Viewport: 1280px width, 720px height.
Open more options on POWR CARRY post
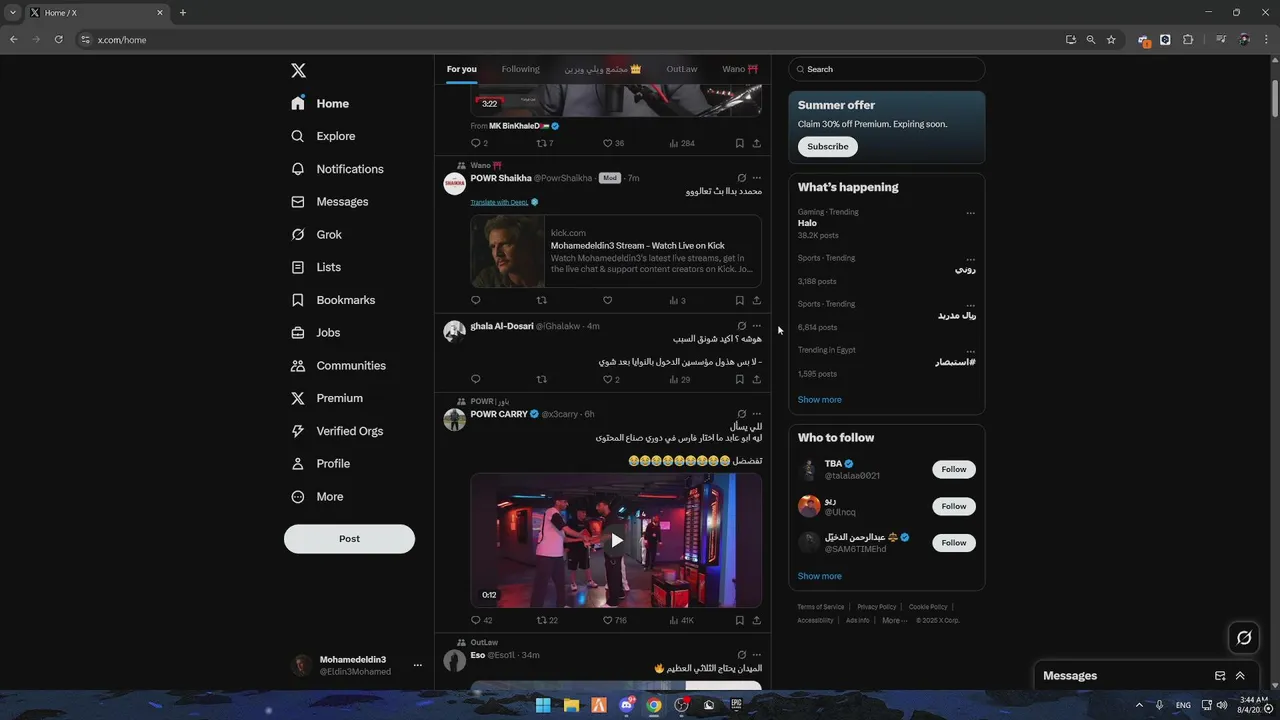pyautogui.click(x=756, y=414)
